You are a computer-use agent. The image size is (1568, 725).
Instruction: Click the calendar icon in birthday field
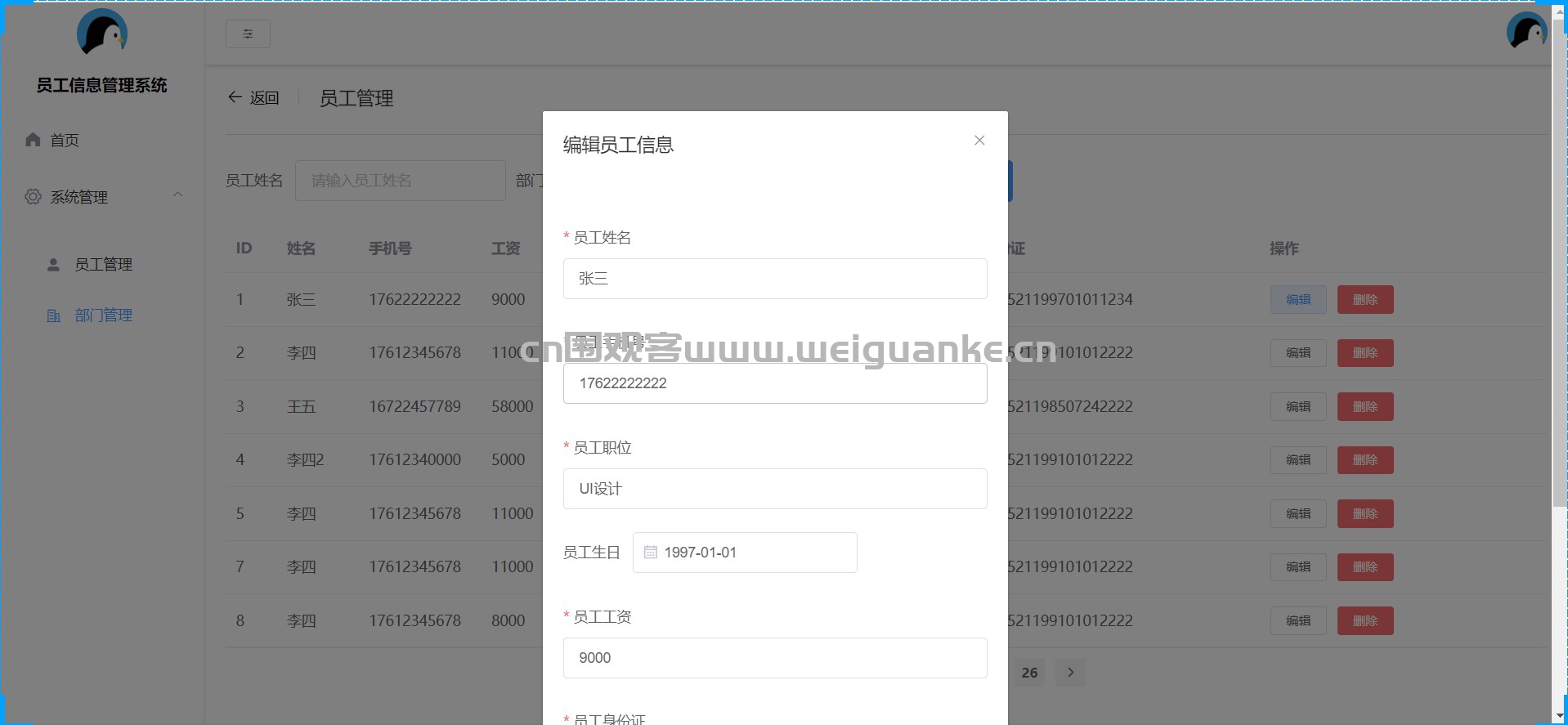(651, 553)
